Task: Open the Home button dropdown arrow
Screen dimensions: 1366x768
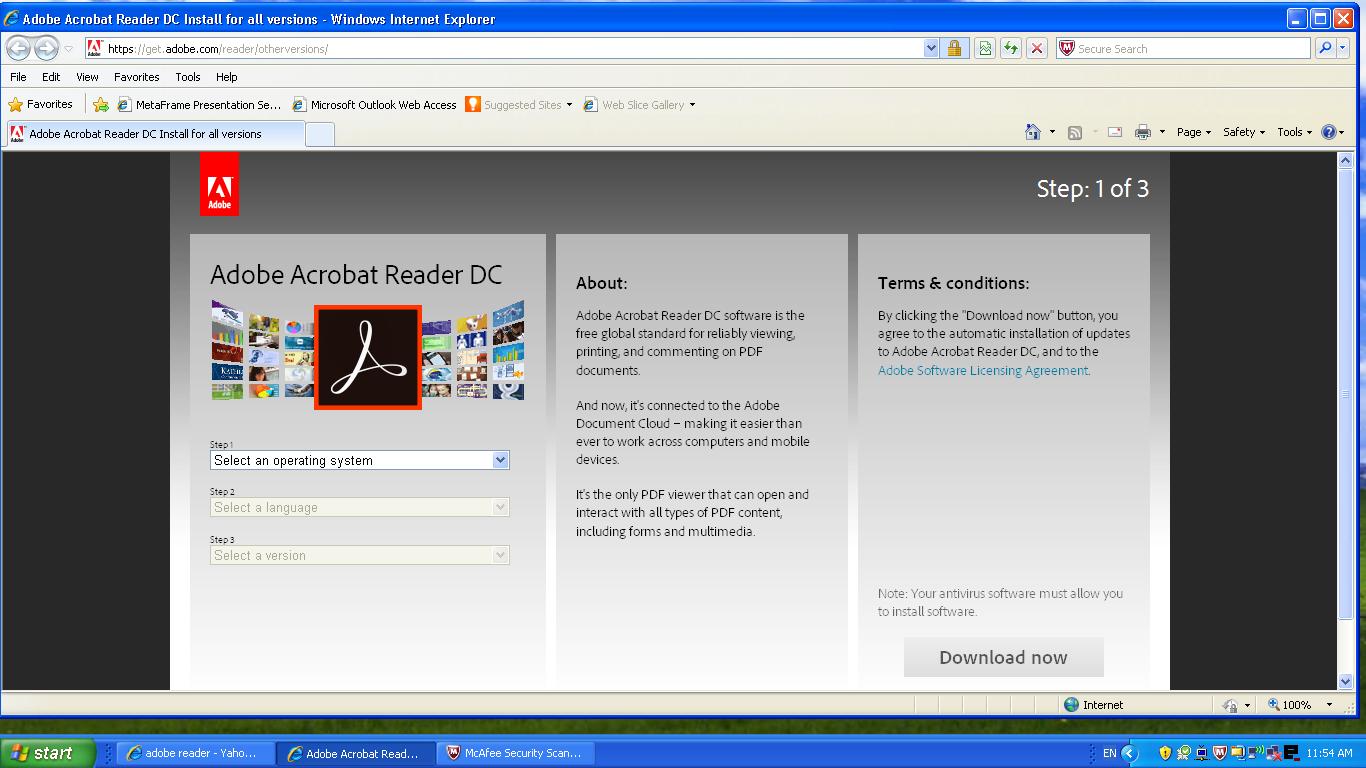Action: coord(1052,132)
